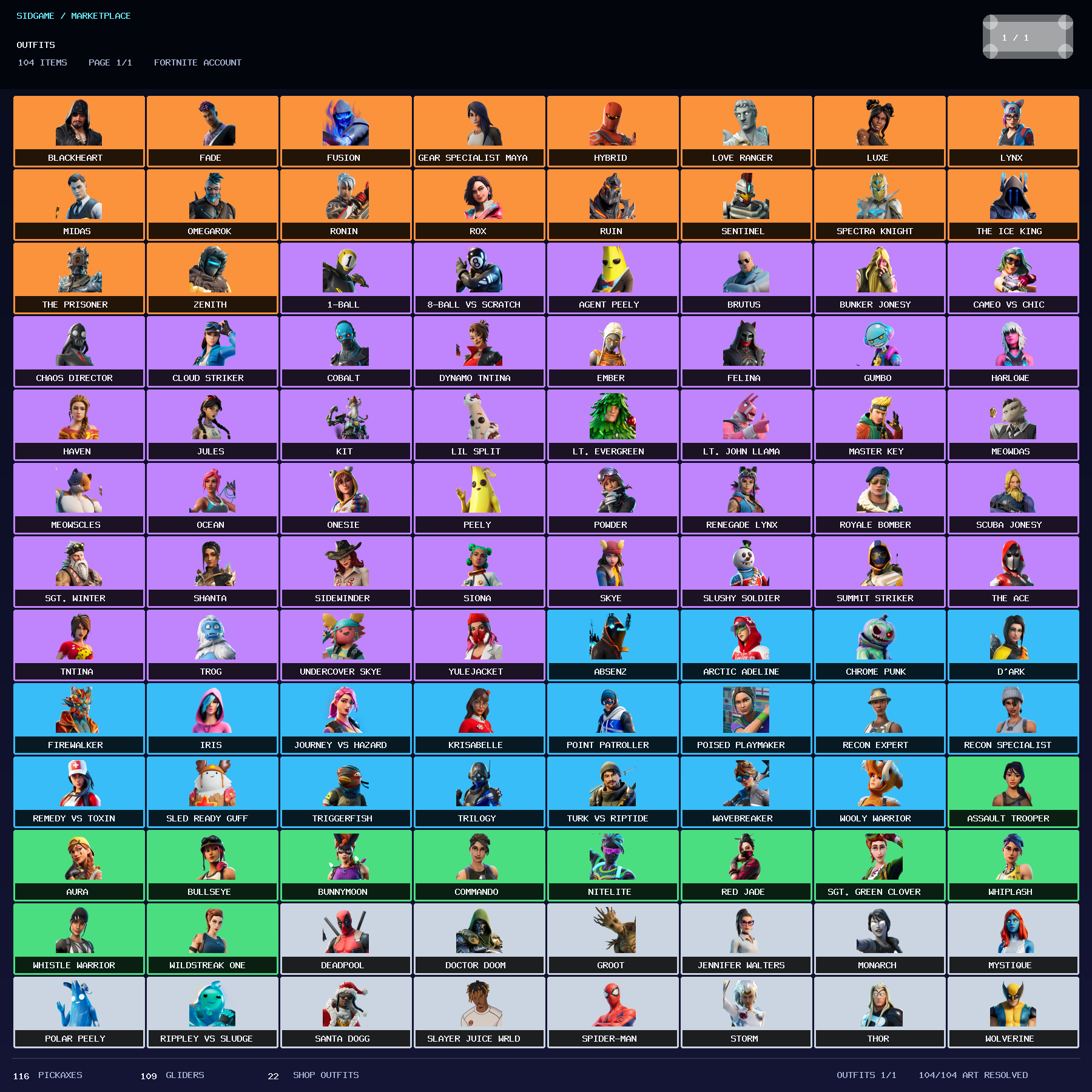Image resolution: width=1092 pixels, height=1092 pixels.
Task: Select the Agent Peely outfit
Action: click(x=613, y=278)
